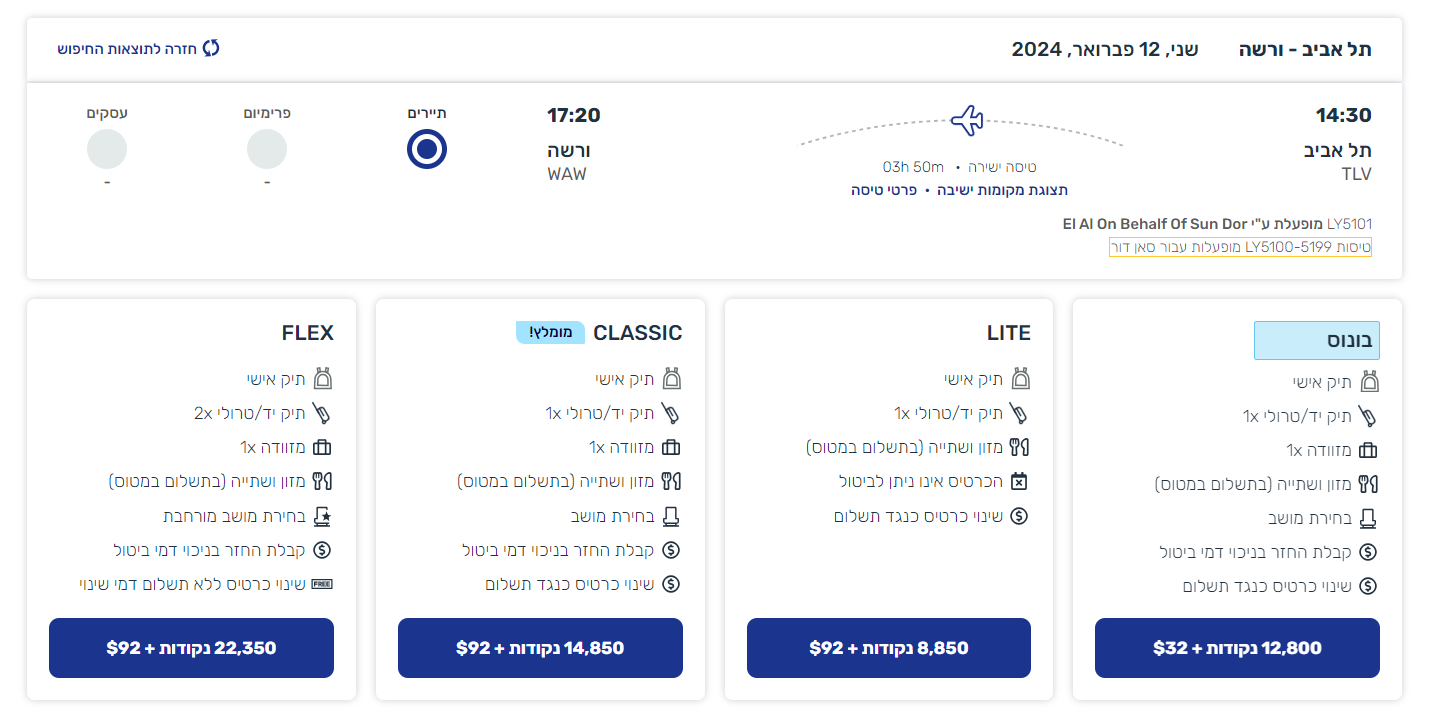
Task: Click the airplane icon on the flight route
Action: (966, 121)
